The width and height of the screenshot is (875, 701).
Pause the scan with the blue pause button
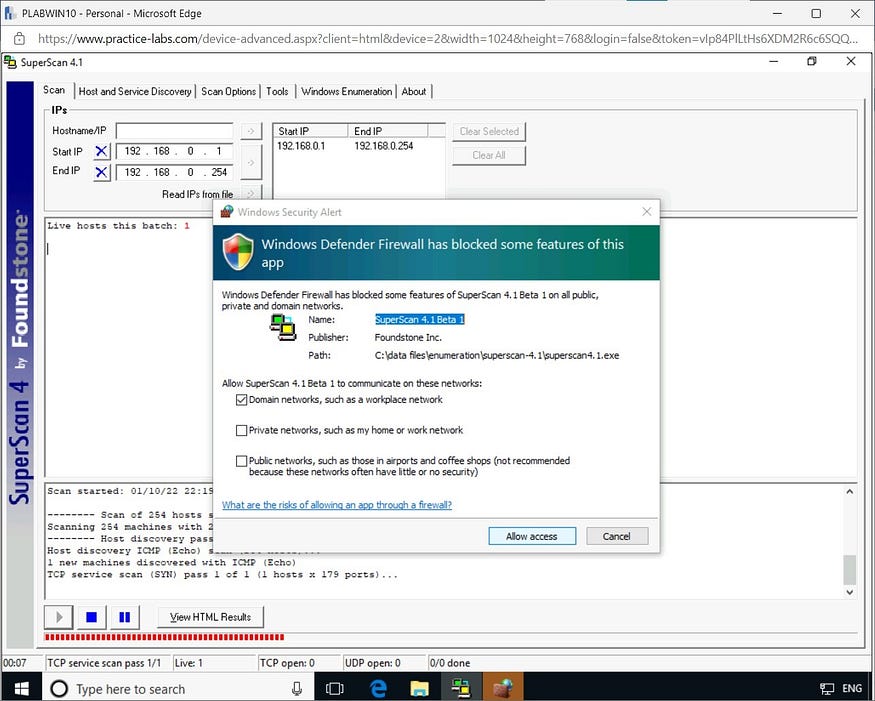click(124, 617)
